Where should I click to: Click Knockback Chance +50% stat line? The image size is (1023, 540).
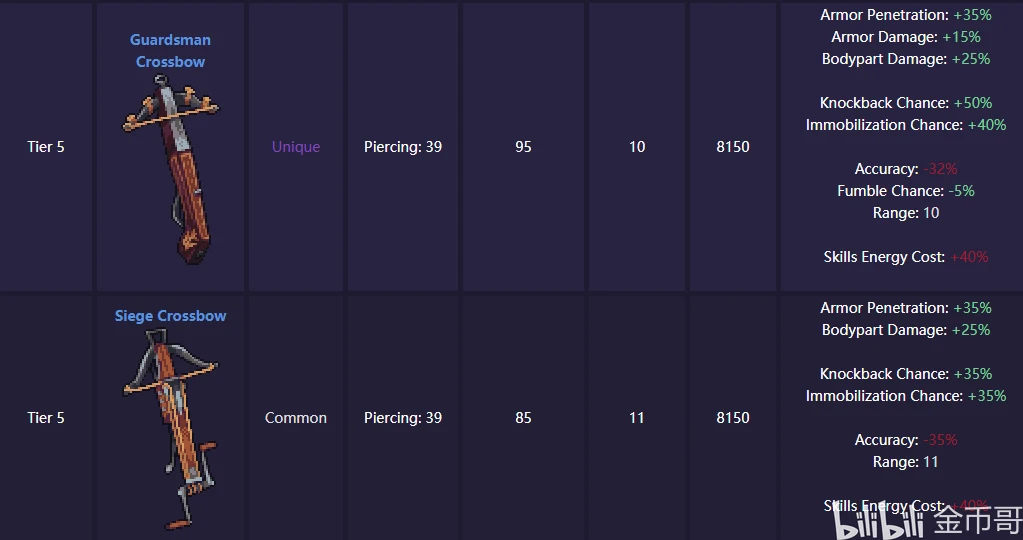(x=906, y=103)
